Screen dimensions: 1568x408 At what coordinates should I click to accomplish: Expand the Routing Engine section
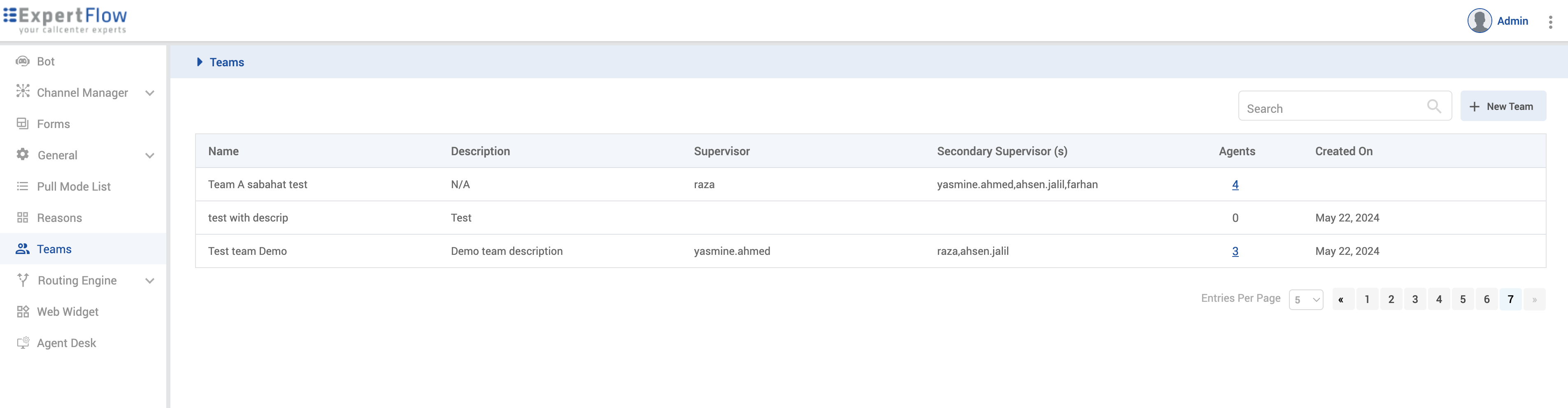150,281
